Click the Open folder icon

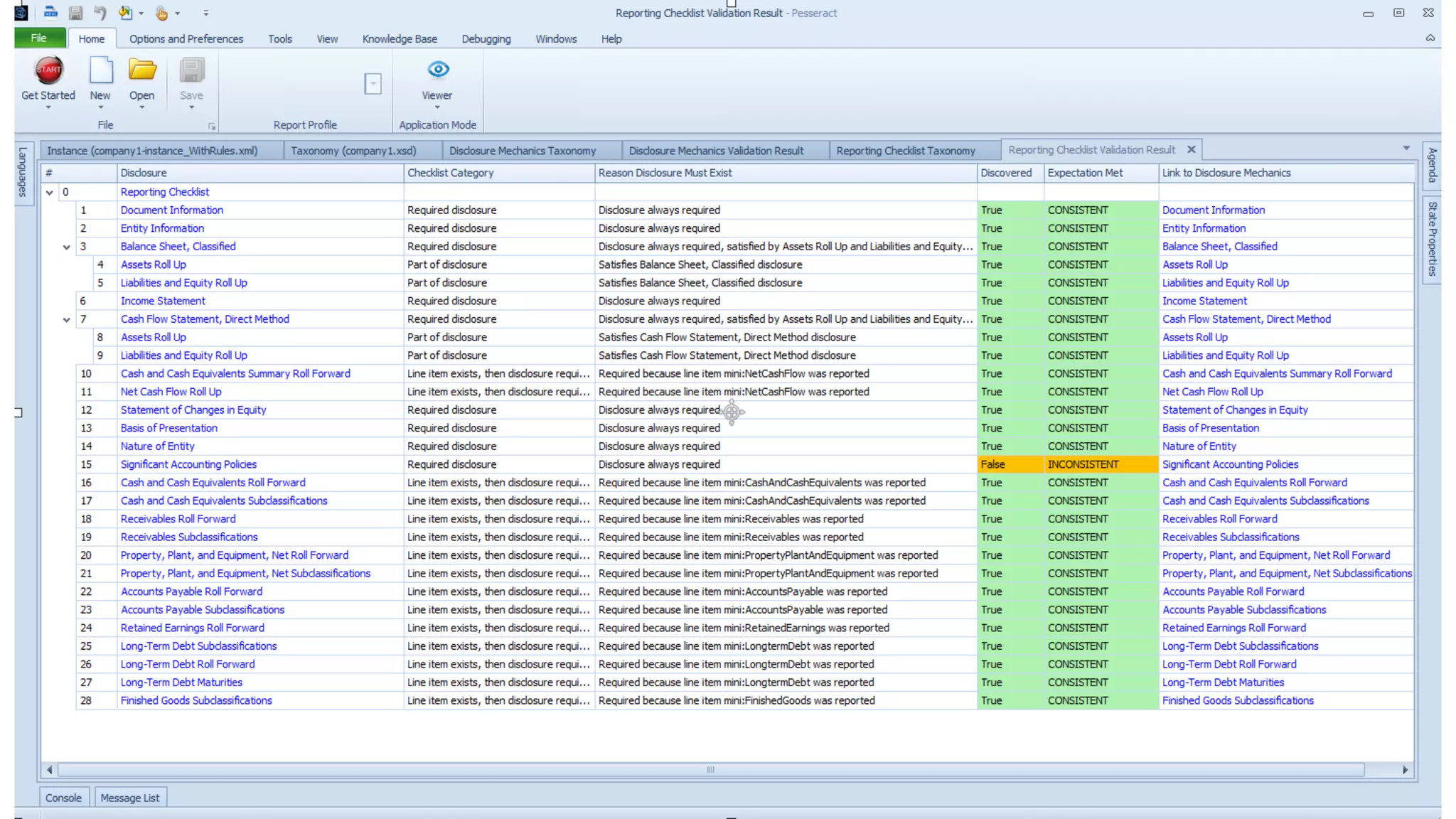pos(142,70)
